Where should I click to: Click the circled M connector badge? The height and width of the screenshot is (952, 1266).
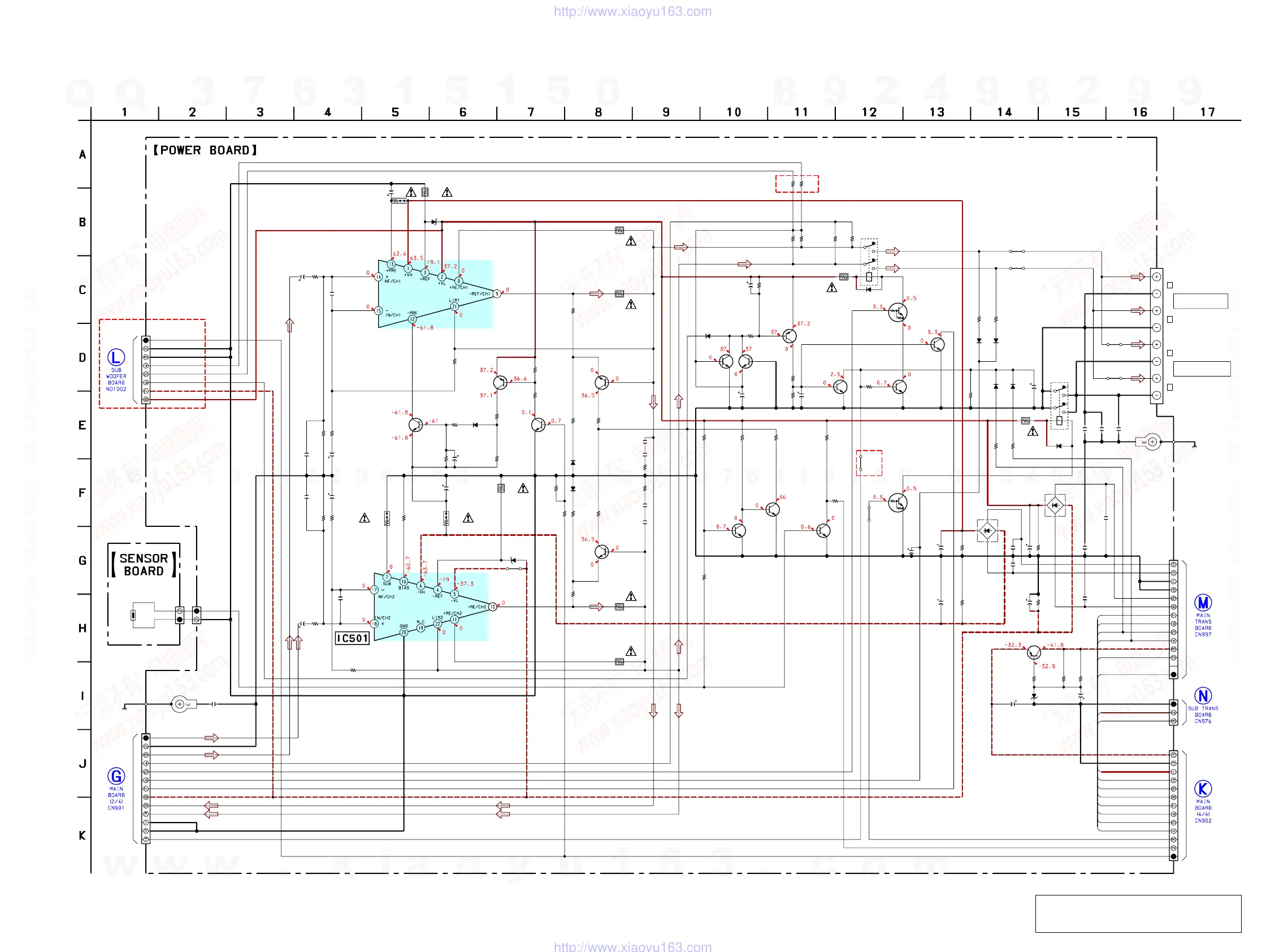pos(1203,603)
